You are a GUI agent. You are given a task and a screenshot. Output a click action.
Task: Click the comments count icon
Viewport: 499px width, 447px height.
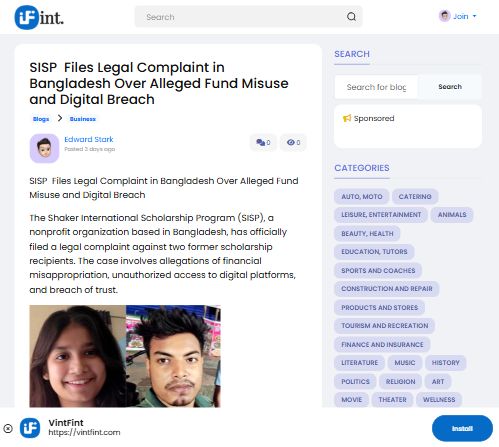pyautogui.click(x=260, y=142)
